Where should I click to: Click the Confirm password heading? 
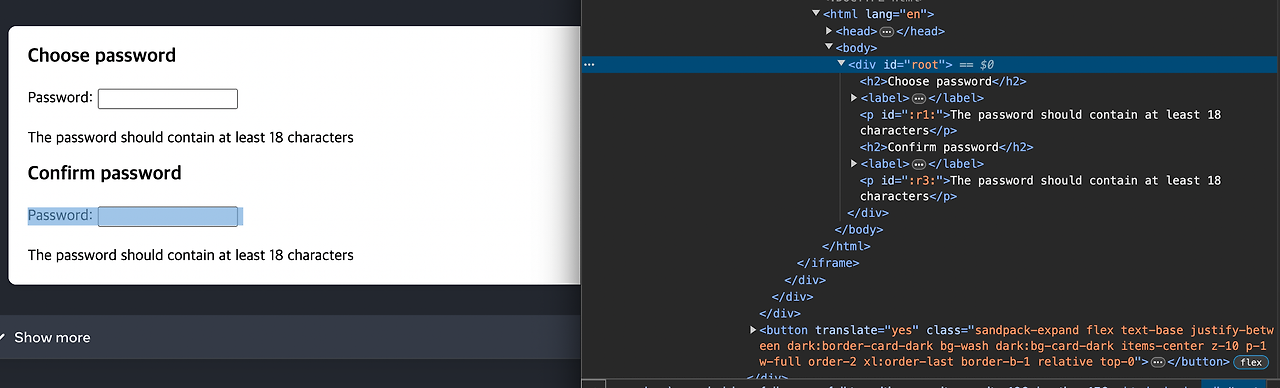point(105,173)
